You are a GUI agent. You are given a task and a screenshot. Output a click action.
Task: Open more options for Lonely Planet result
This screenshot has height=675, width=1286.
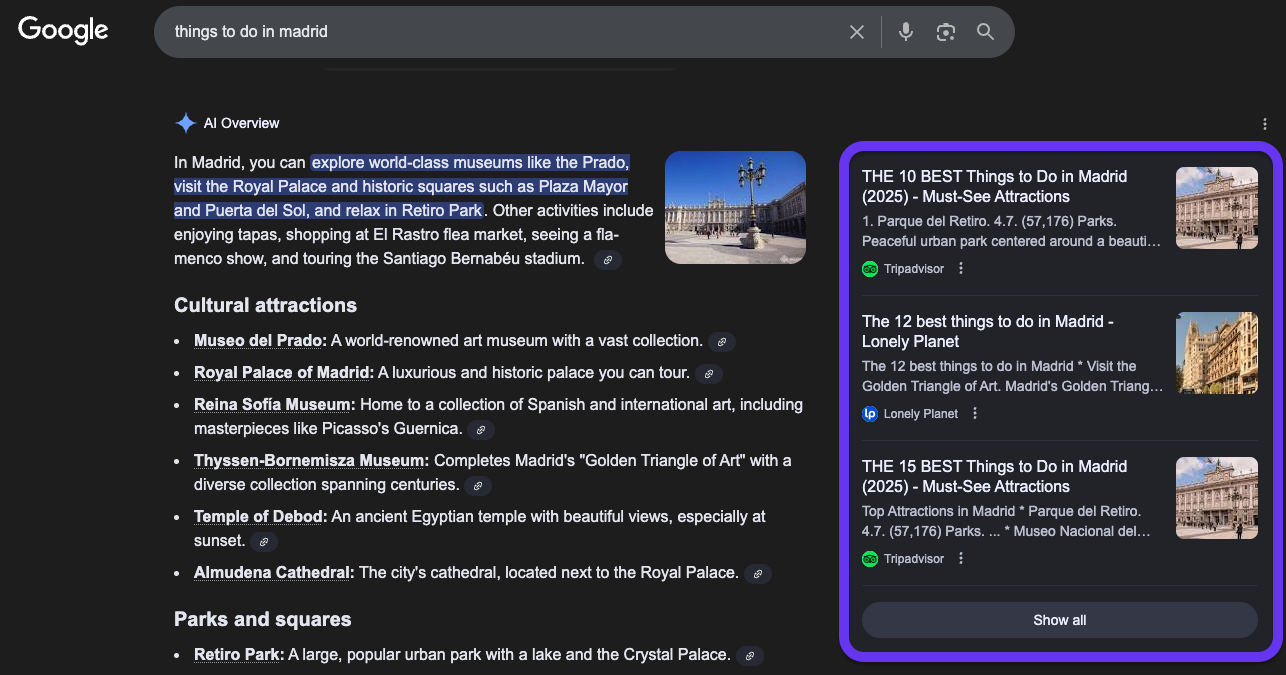[x=975, y=414]
